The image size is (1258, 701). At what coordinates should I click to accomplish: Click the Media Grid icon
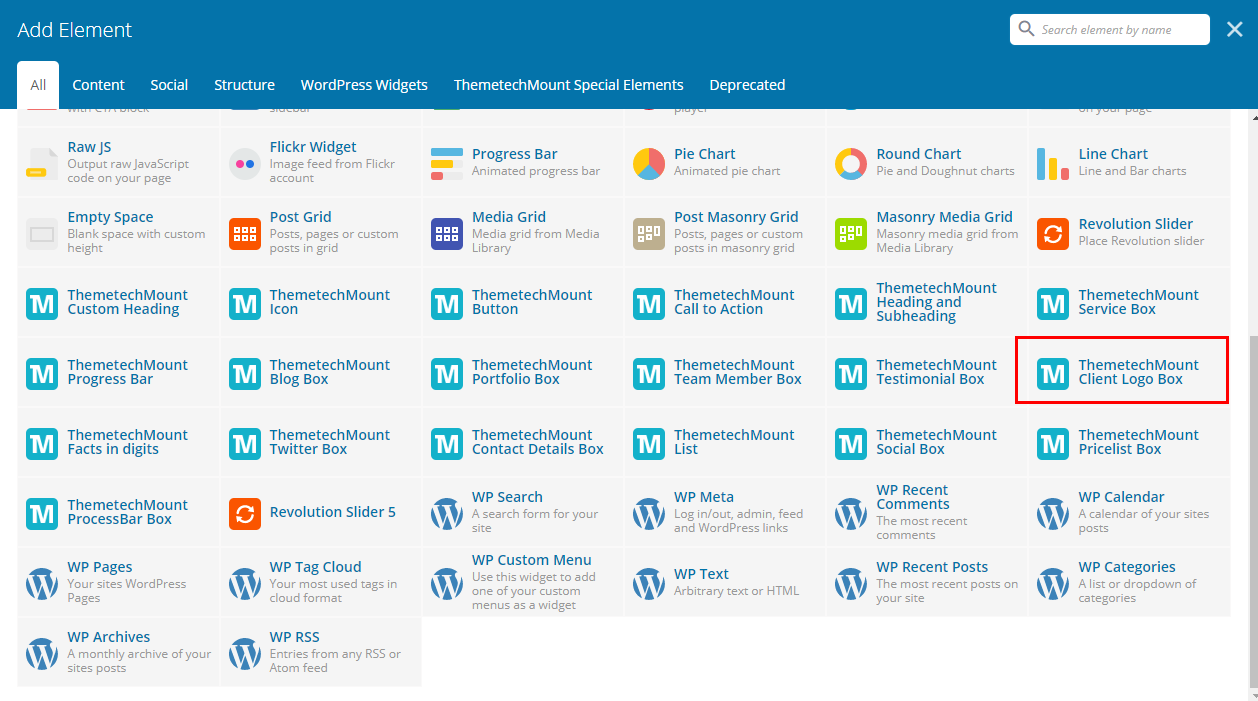(447, 233)
